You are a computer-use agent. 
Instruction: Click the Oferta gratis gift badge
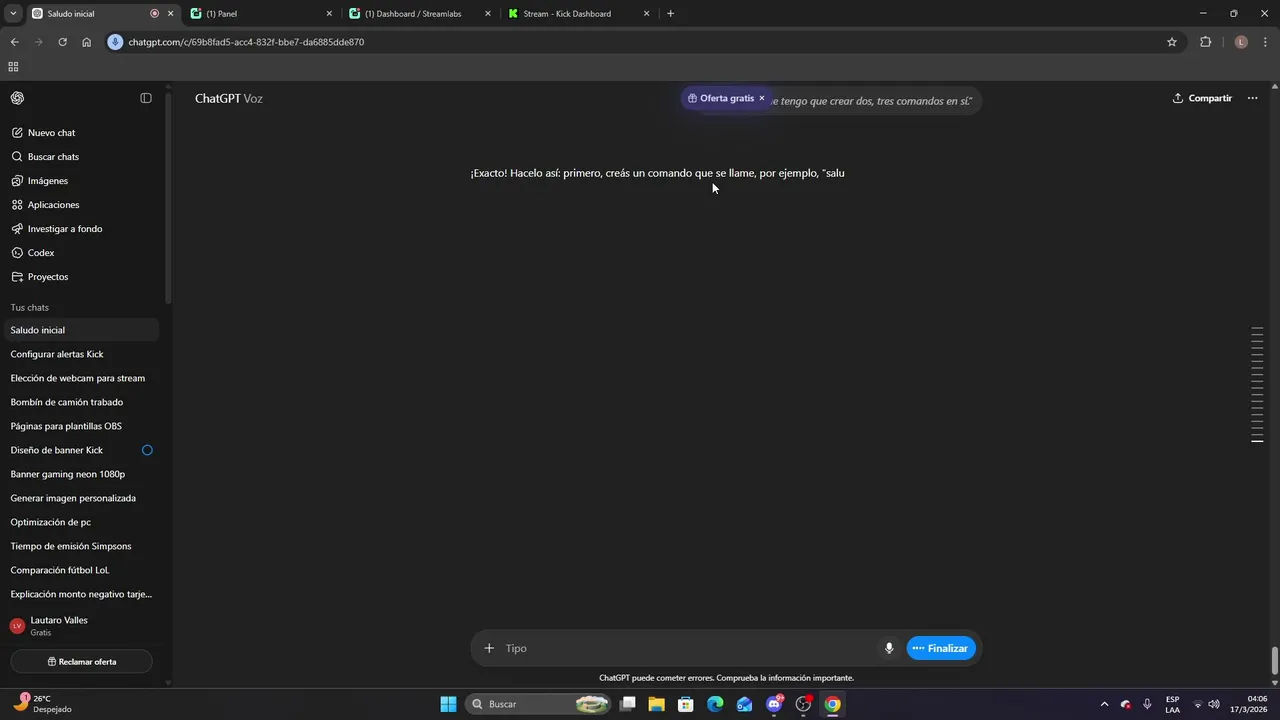tap(721, 98)
